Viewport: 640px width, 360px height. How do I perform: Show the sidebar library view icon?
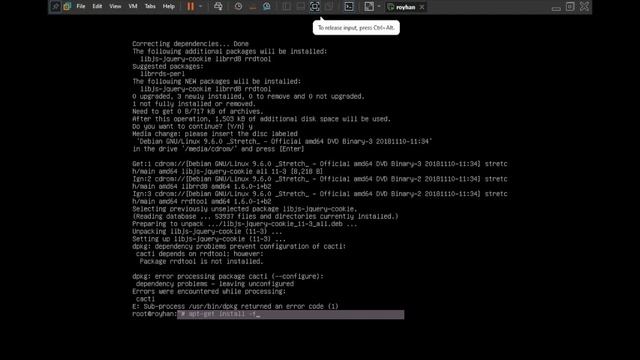[x=287, y=7]
